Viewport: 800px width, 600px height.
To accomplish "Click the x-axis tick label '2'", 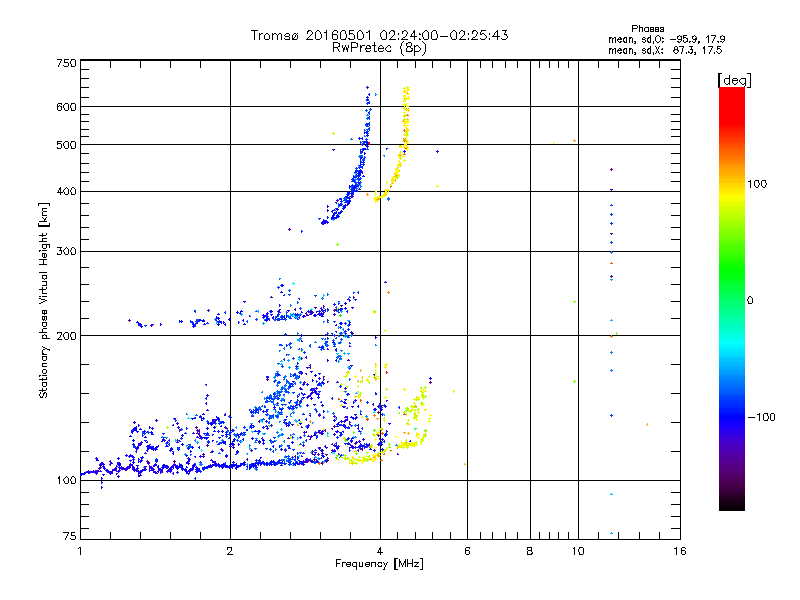I will [230, 551].
